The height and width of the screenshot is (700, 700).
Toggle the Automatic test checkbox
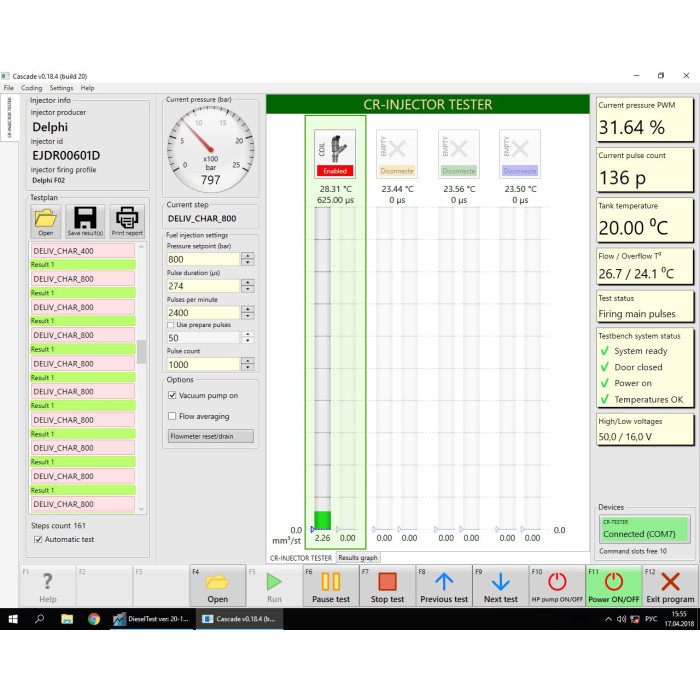point(38,539)
